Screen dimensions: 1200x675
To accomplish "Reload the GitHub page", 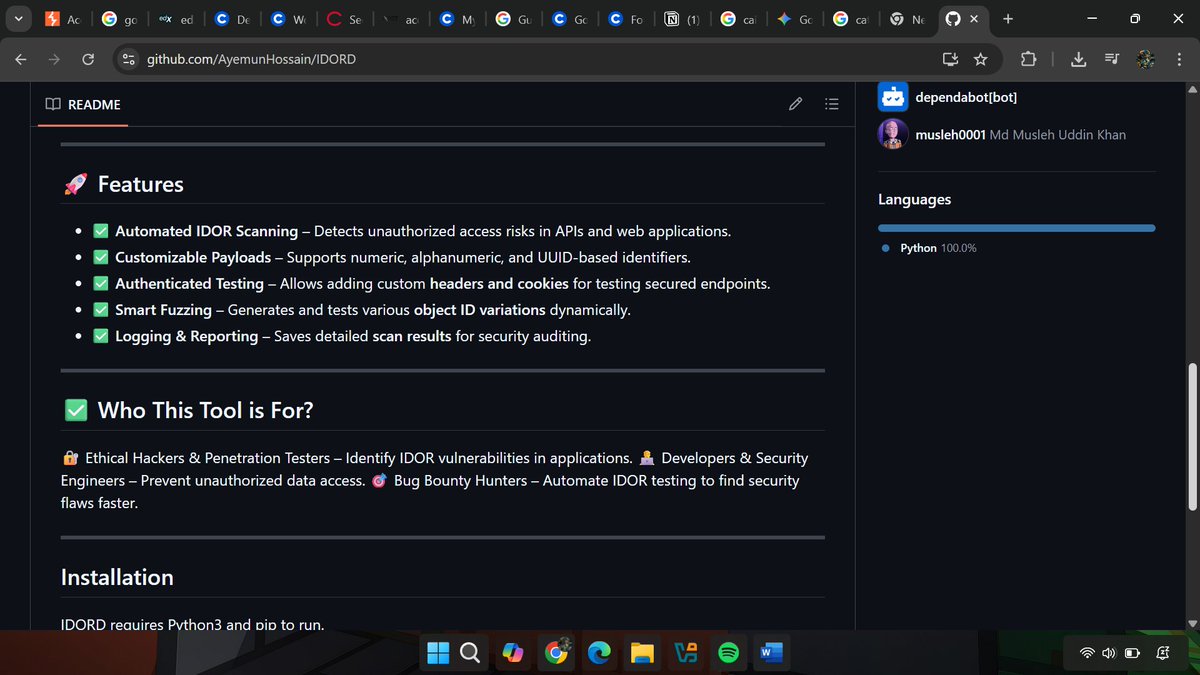I will coord(88,59).
